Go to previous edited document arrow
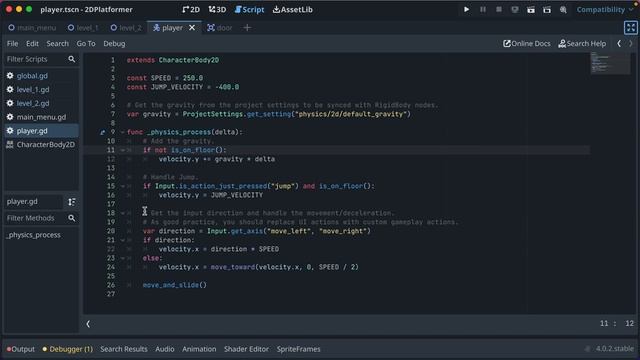Viewport: 640px width, 360px height. click(619, 44)
